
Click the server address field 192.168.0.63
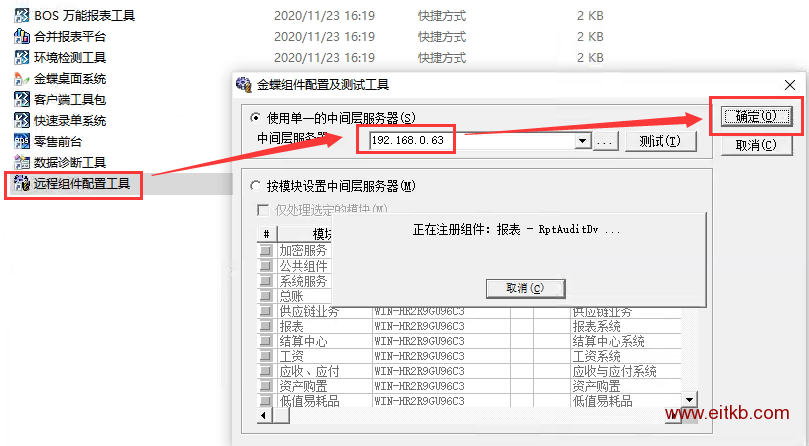click(472, 140)
